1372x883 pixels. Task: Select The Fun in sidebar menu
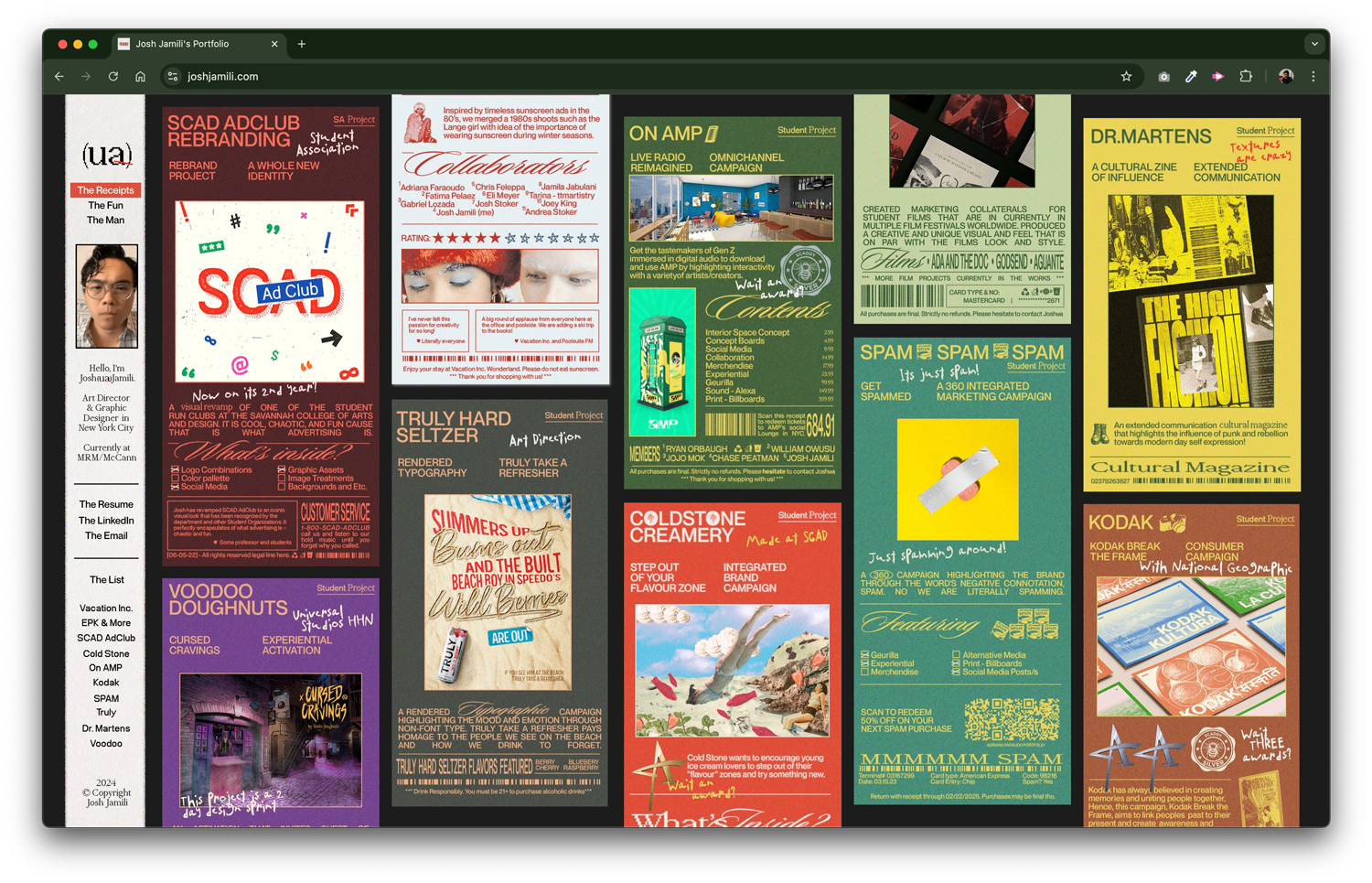(x=105, y=206)
